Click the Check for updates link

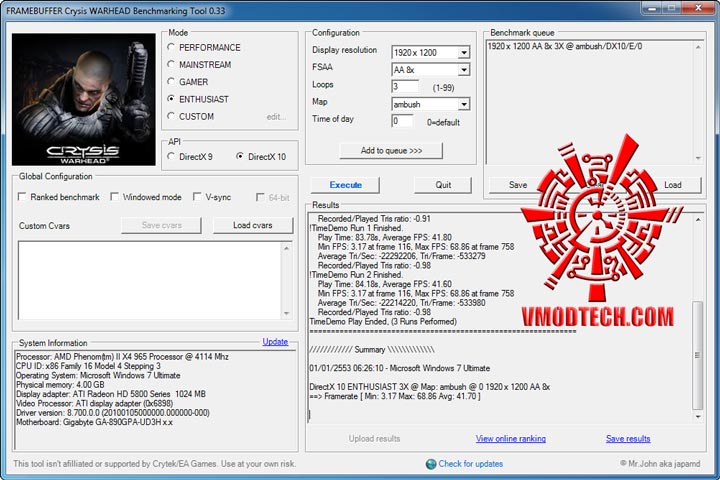point(471,464)
